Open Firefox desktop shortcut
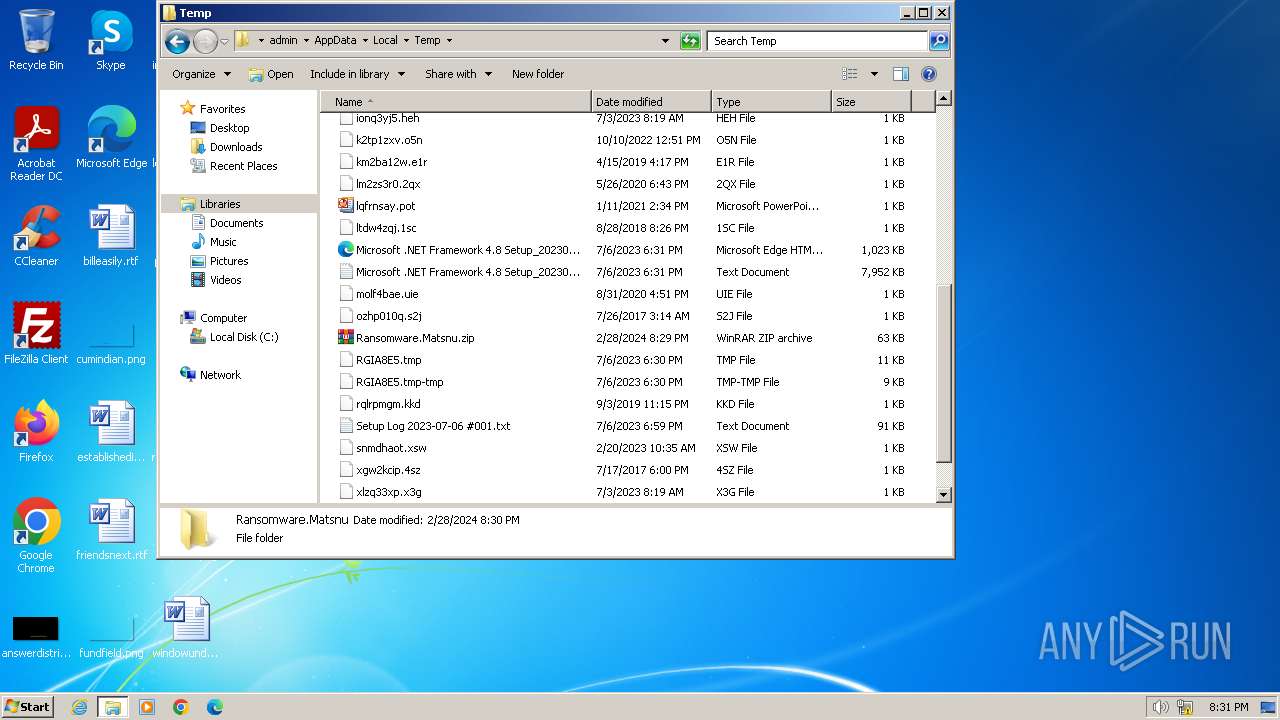This screenshot has height=720, width=1280. [x=36, y=432]
